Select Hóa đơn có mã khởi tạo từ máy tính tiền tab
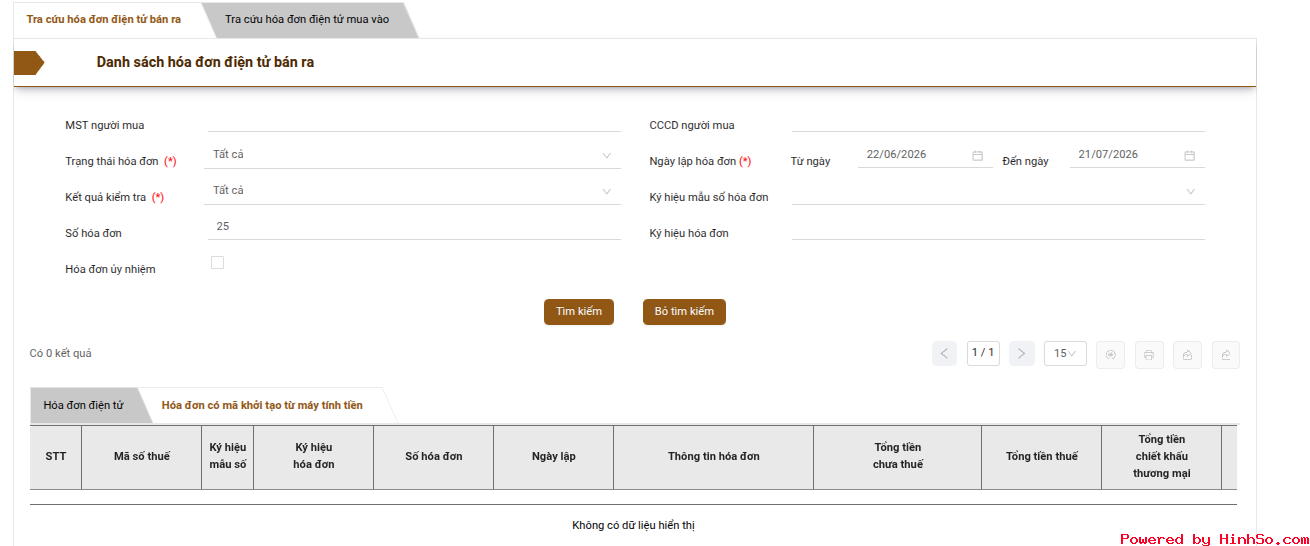 (x=262, y=405)
